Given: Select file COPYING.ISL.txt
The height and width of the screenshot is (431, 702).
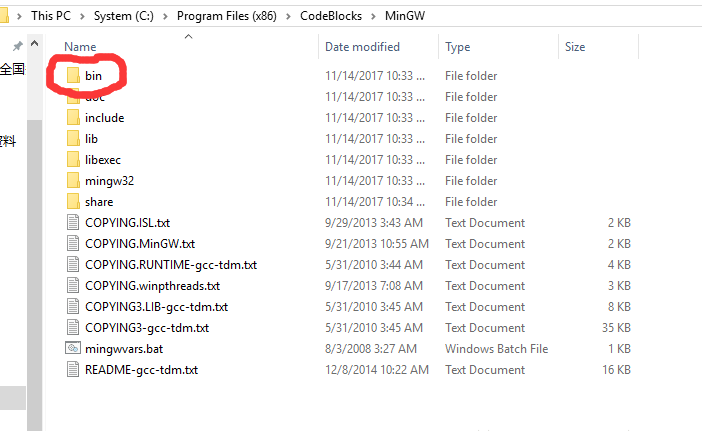Looking at the screenshot, I should pyautogui.click(x=128, y=222).
